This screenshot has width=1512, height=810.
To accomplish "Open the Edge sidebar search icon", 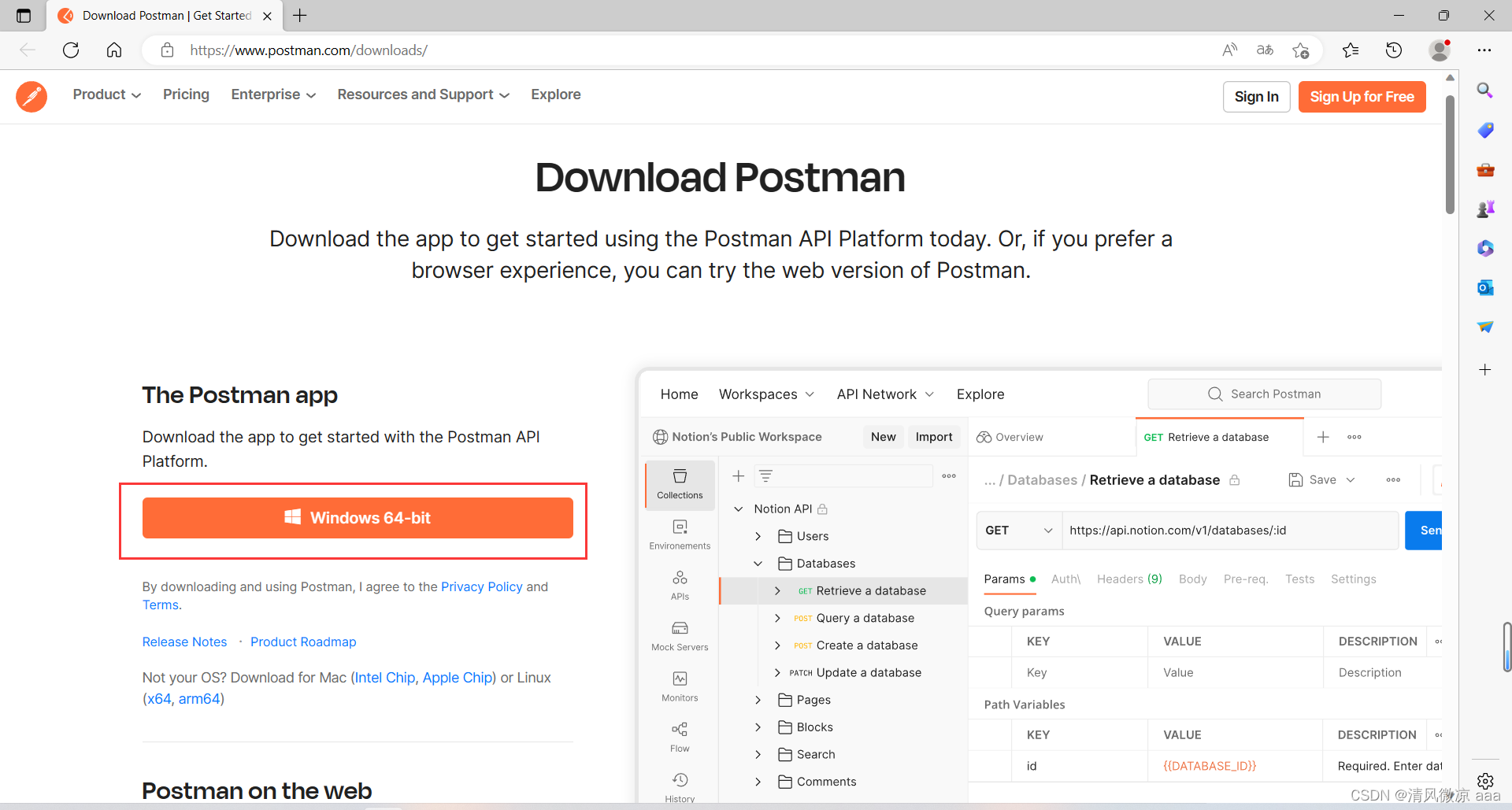I will [x=1485, y=91].
